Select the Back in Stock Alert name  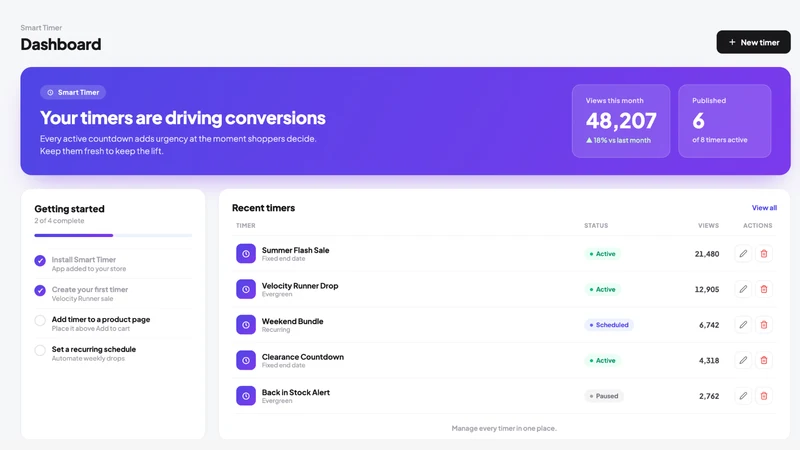296,392
